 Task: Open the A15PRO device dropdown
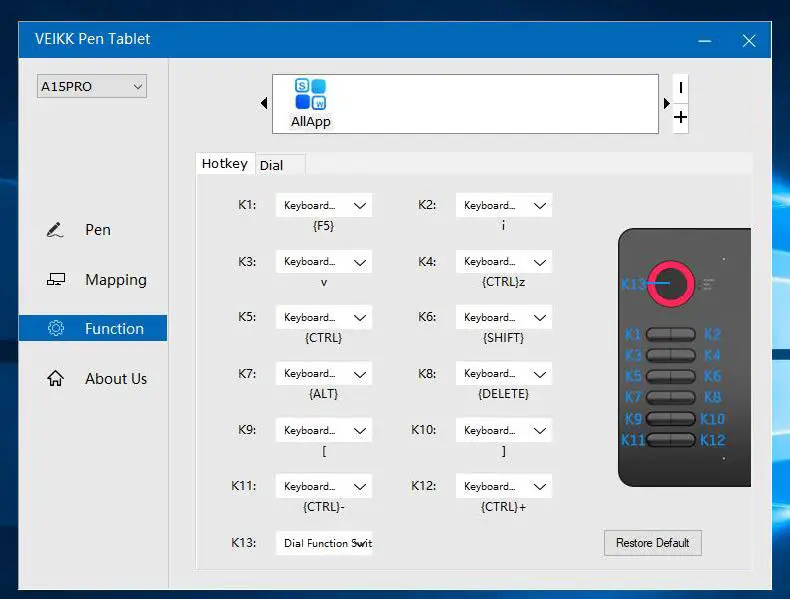pyautogui.click(x=92, y=87)
